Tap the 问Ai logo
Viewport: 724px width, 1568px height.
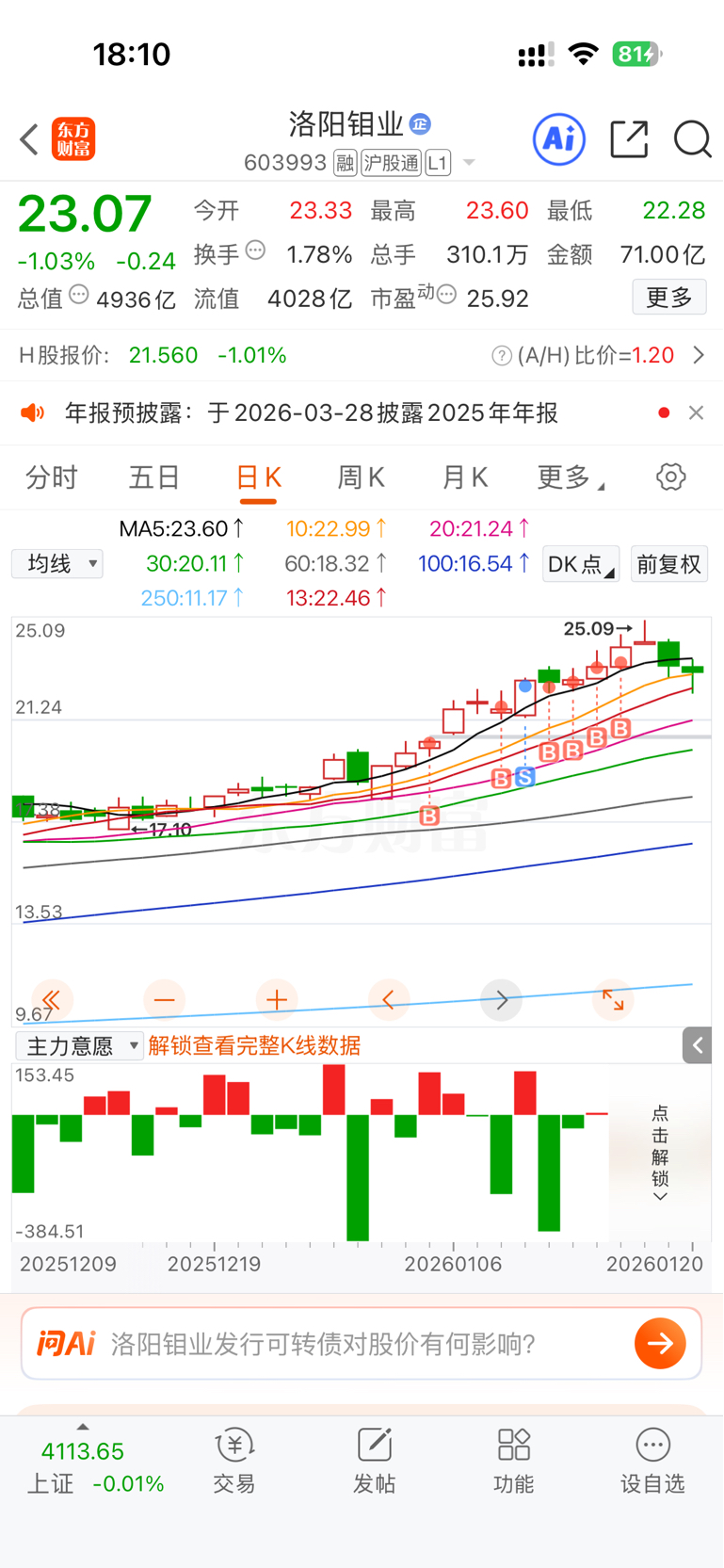(66, 1344)
